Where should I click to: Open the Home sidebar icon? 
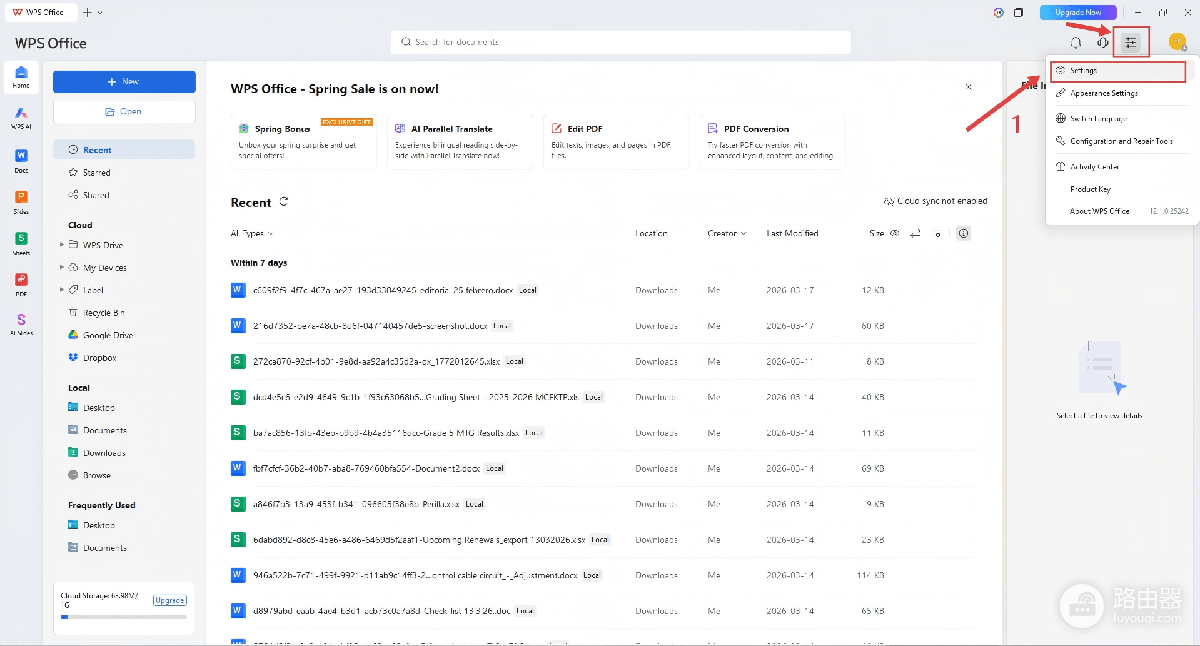pyautogui.click(x=21, y=76)
